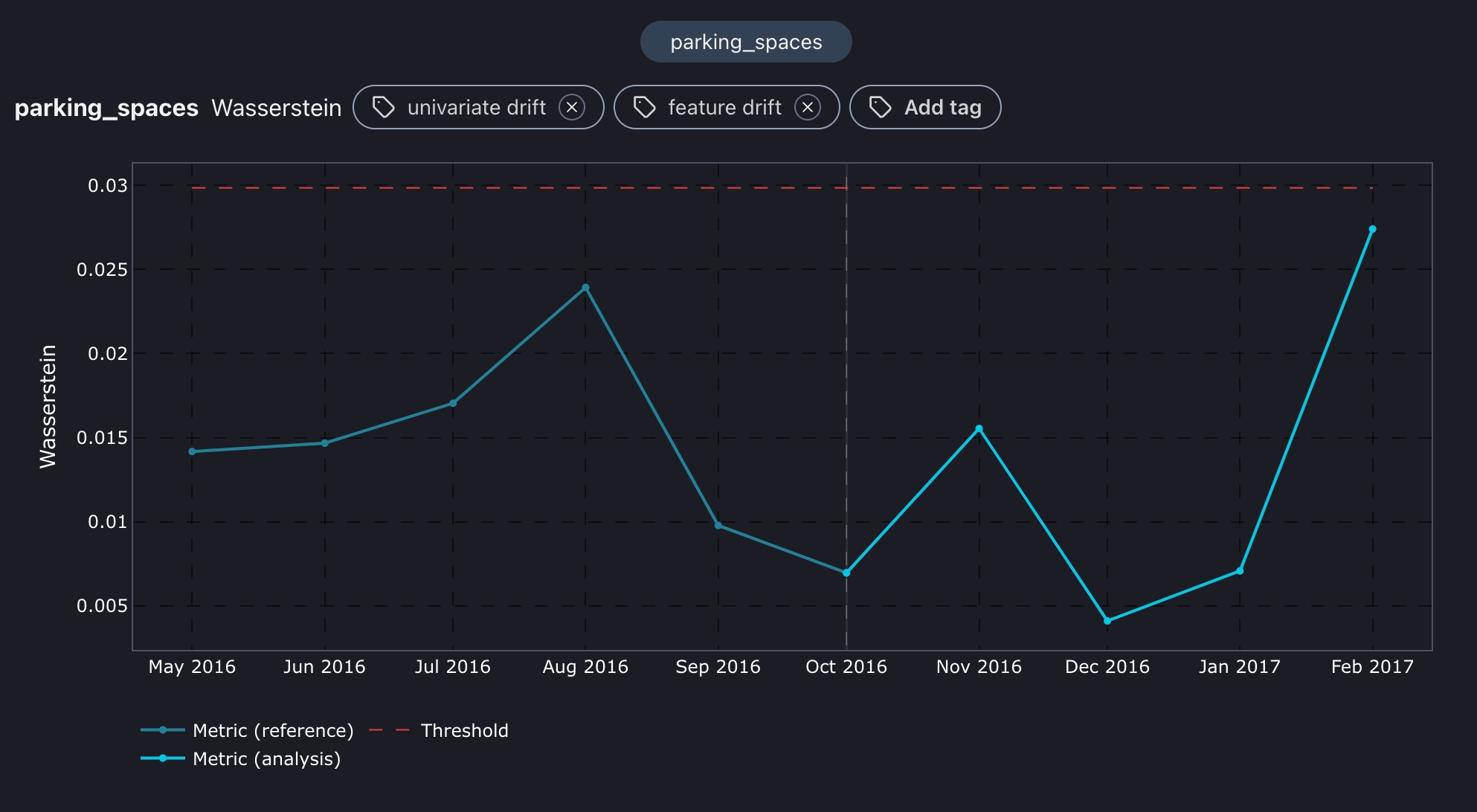Remove the feature drift tag
Screen dimensions: 1477x812
807,108
